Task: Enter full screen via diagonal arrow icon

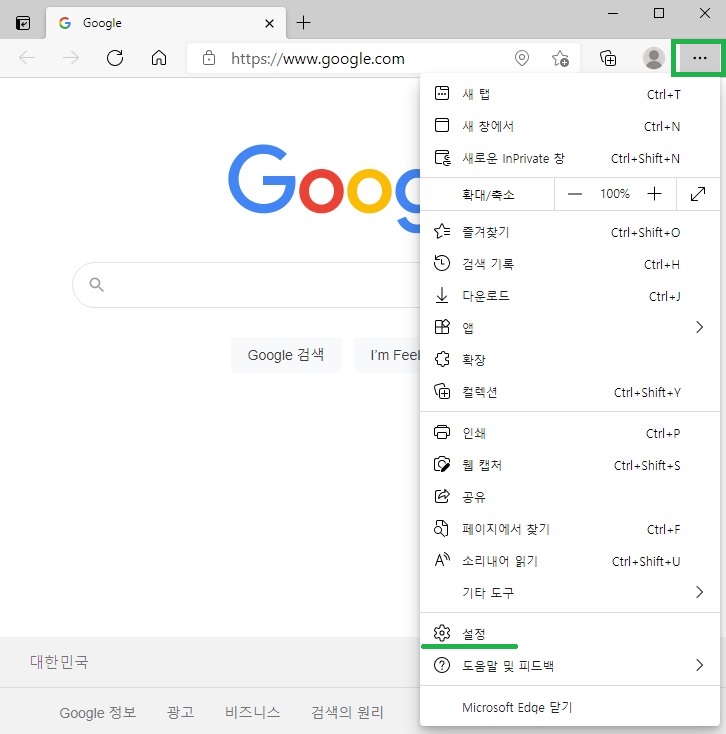Action: tap(698, 194)
